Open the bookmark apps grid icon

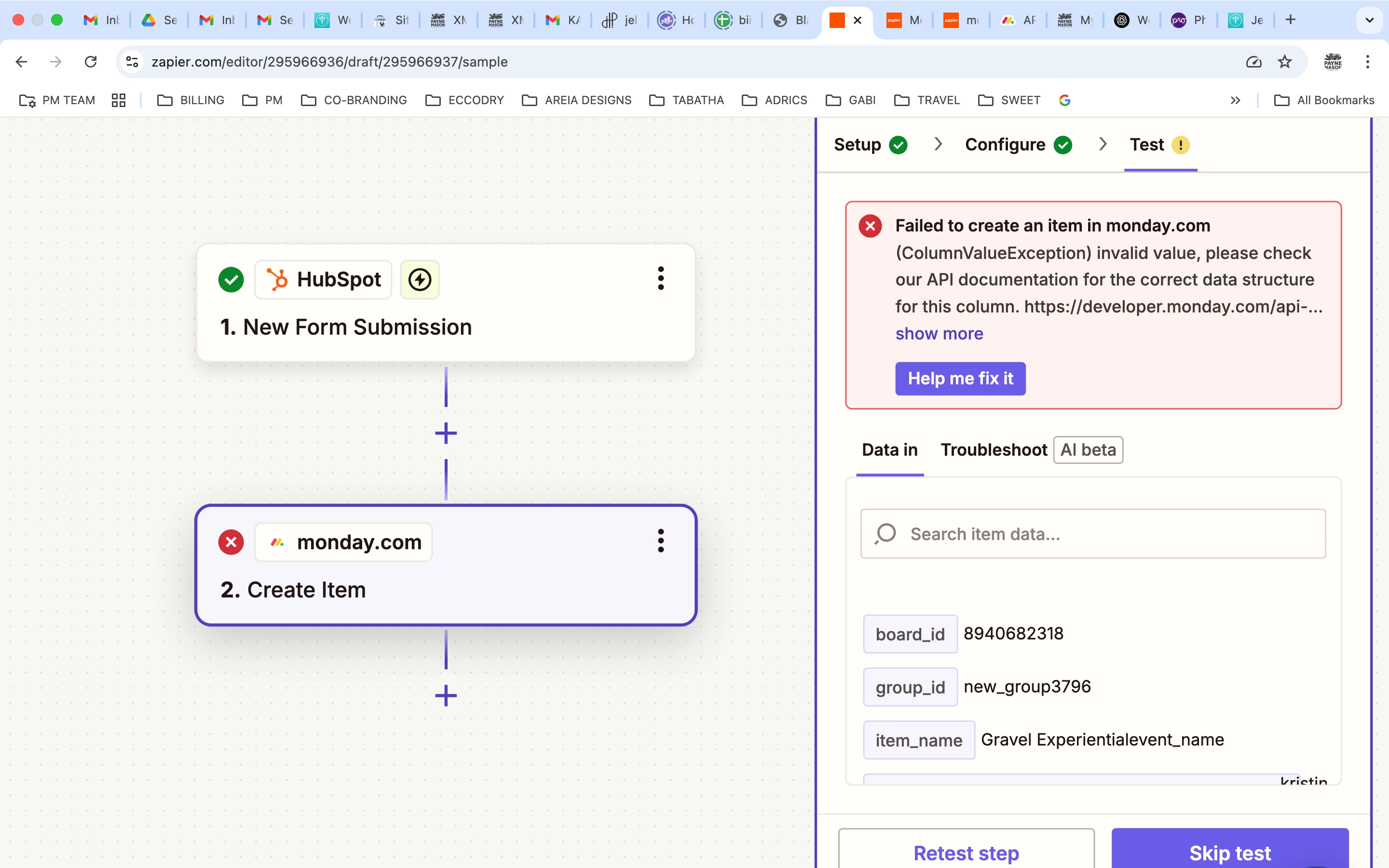(x=119, y=100)
